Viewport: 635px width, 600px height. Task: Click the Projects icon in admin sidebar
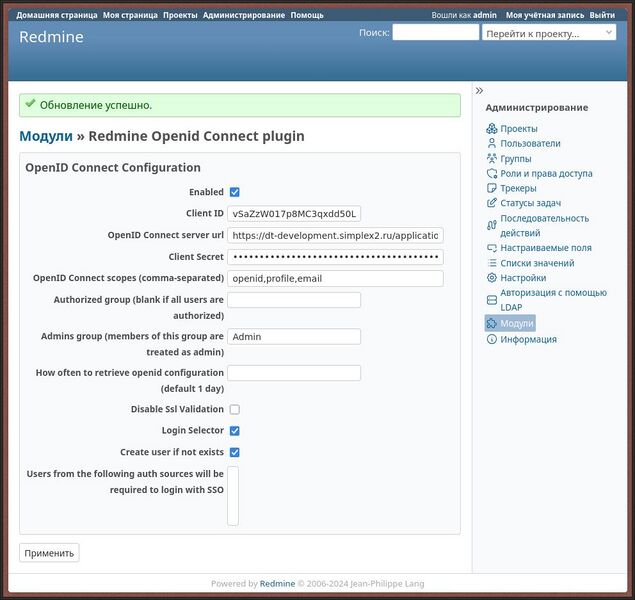tap(491, 129)
